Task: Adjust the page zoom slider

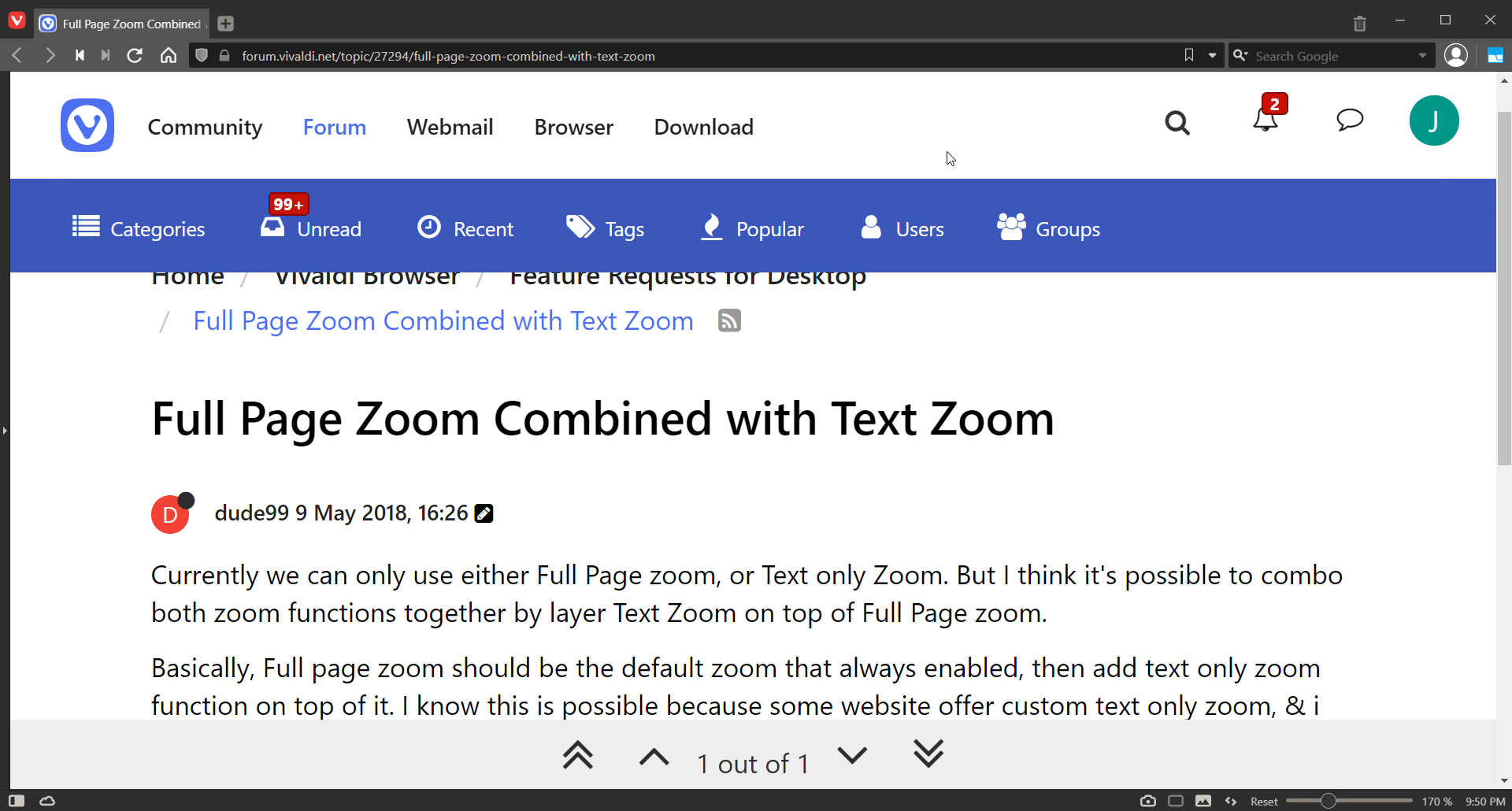Action: (x=1329, y=800)
